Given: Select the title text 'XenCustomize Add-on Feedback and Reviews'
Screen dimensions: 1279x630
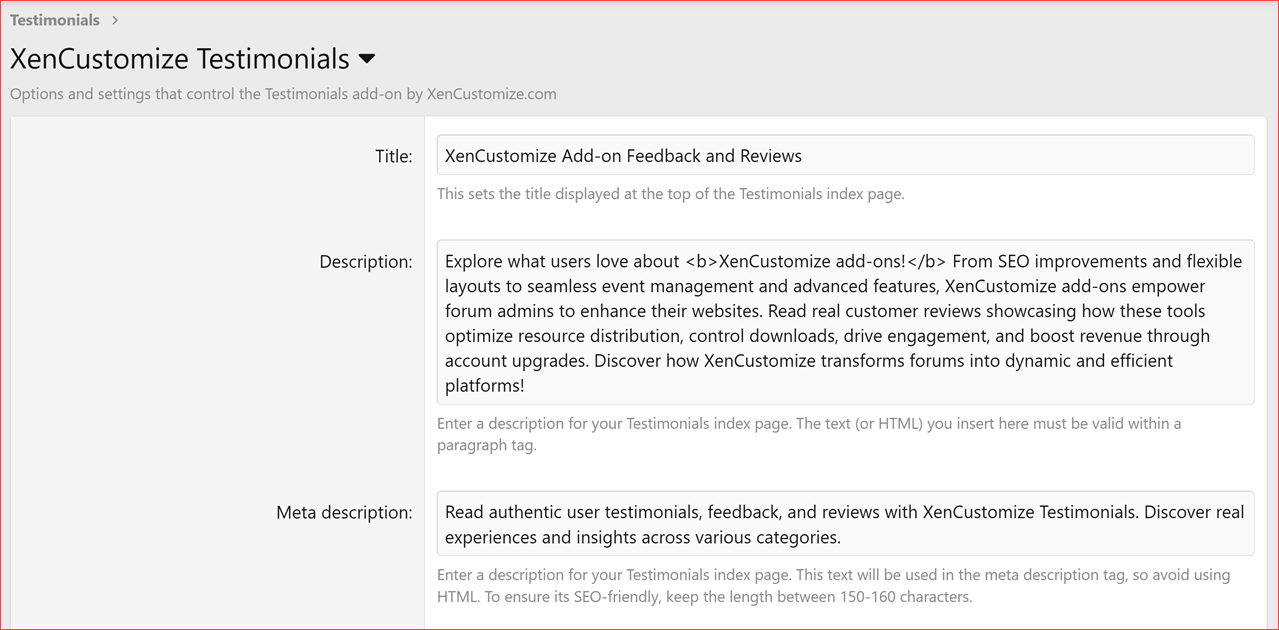Looking at the screenshot, I should pos(622,156).
